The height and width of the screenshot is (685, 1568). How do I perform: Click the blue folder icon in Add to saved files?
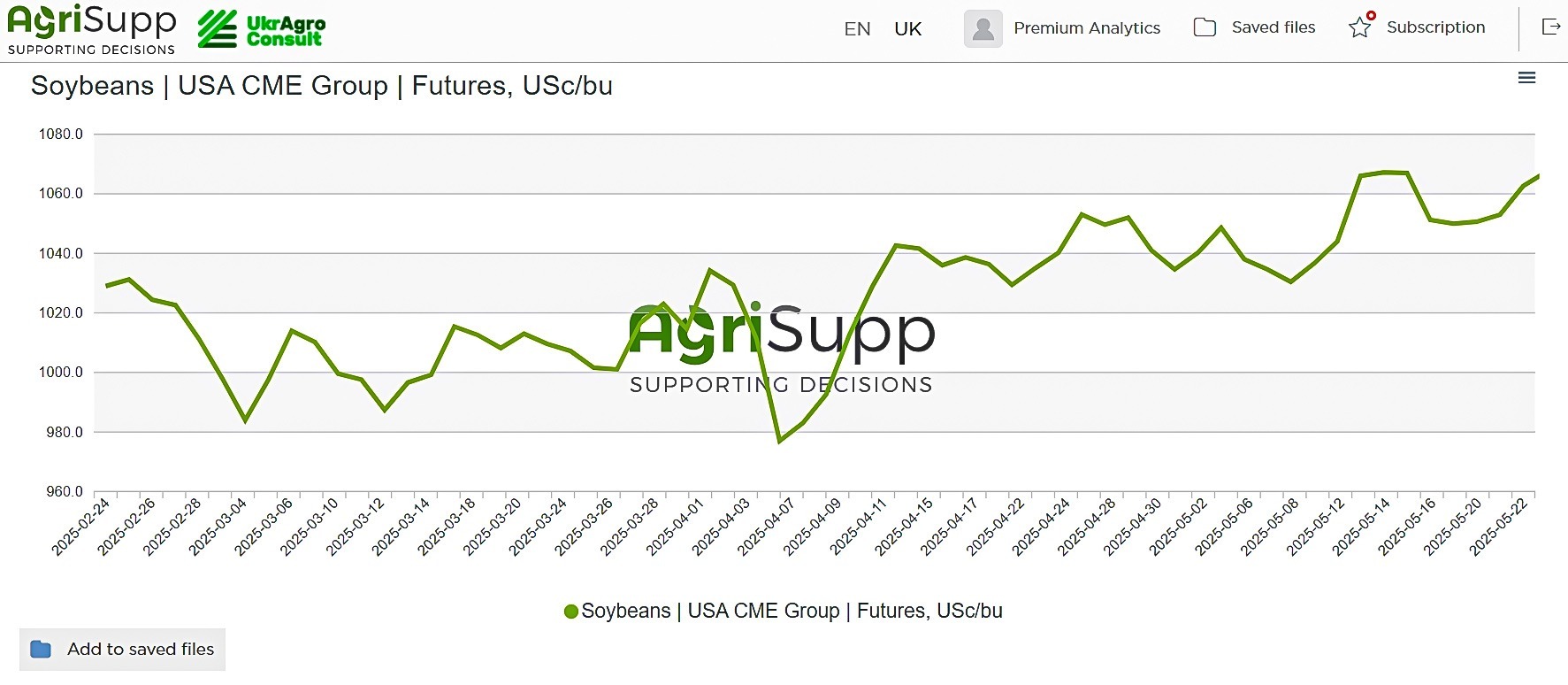[41, 649]
